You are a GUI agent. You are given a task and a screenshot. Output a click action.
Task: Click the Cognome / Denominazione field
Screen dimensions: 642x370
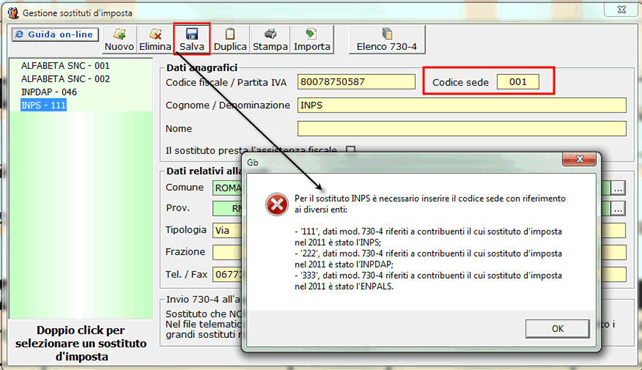[x=462, y=105]
